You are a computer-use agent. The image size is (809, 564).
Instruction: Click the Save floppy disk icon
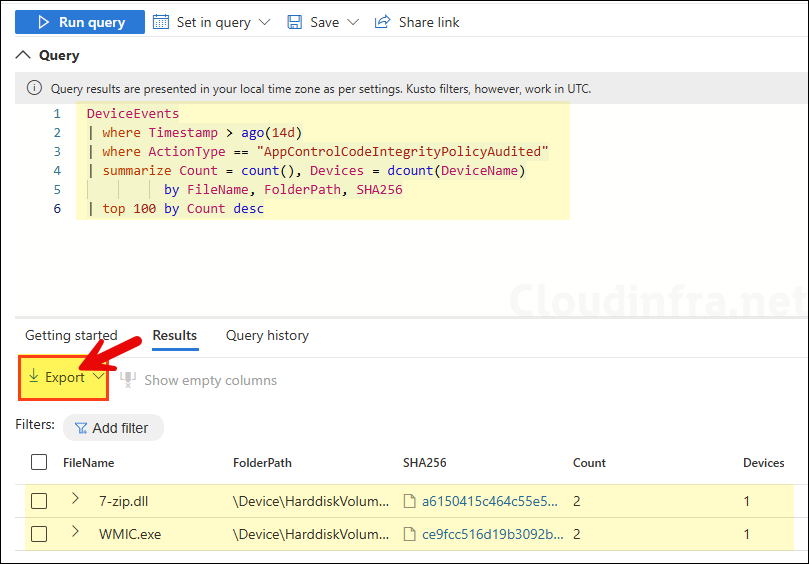click(x=294, y=22)
